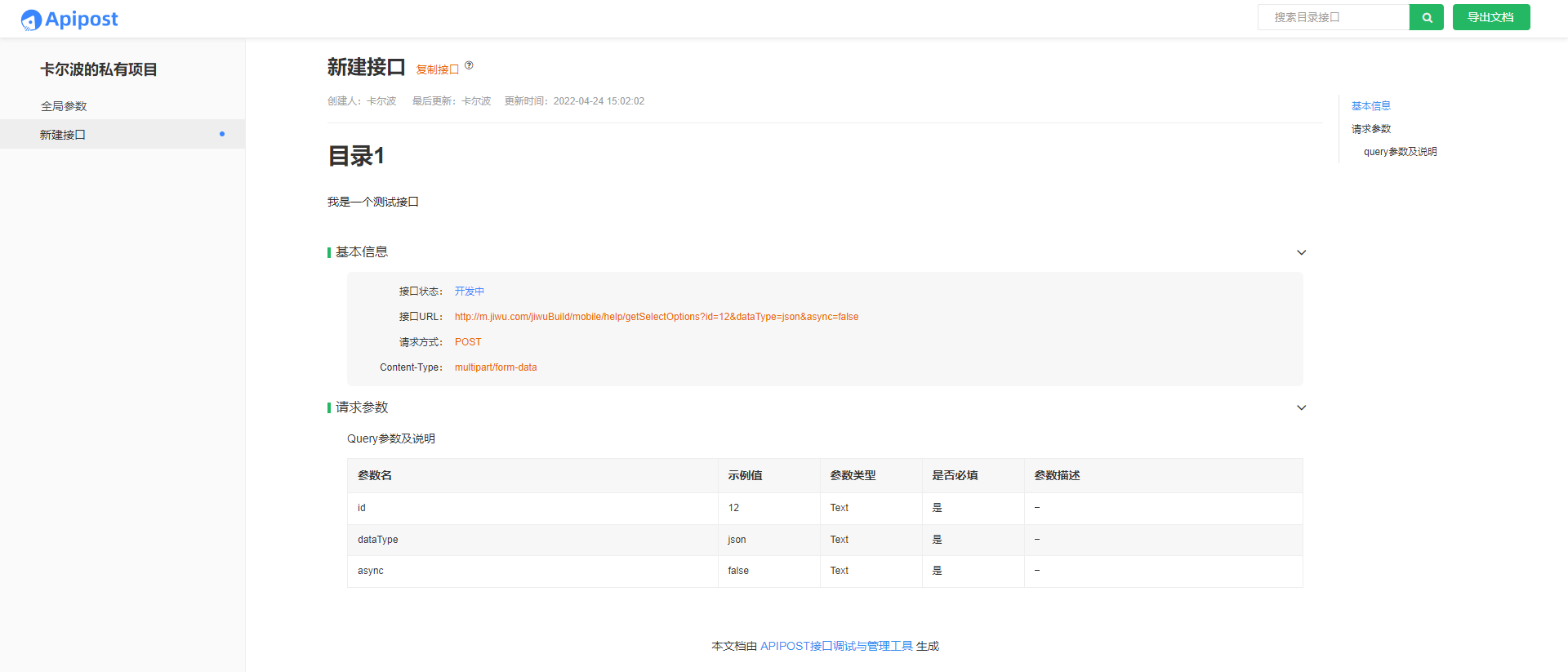Click the 导出文档 button
This screenshot has width=1568, height=672.
[x=1491, y=17]
